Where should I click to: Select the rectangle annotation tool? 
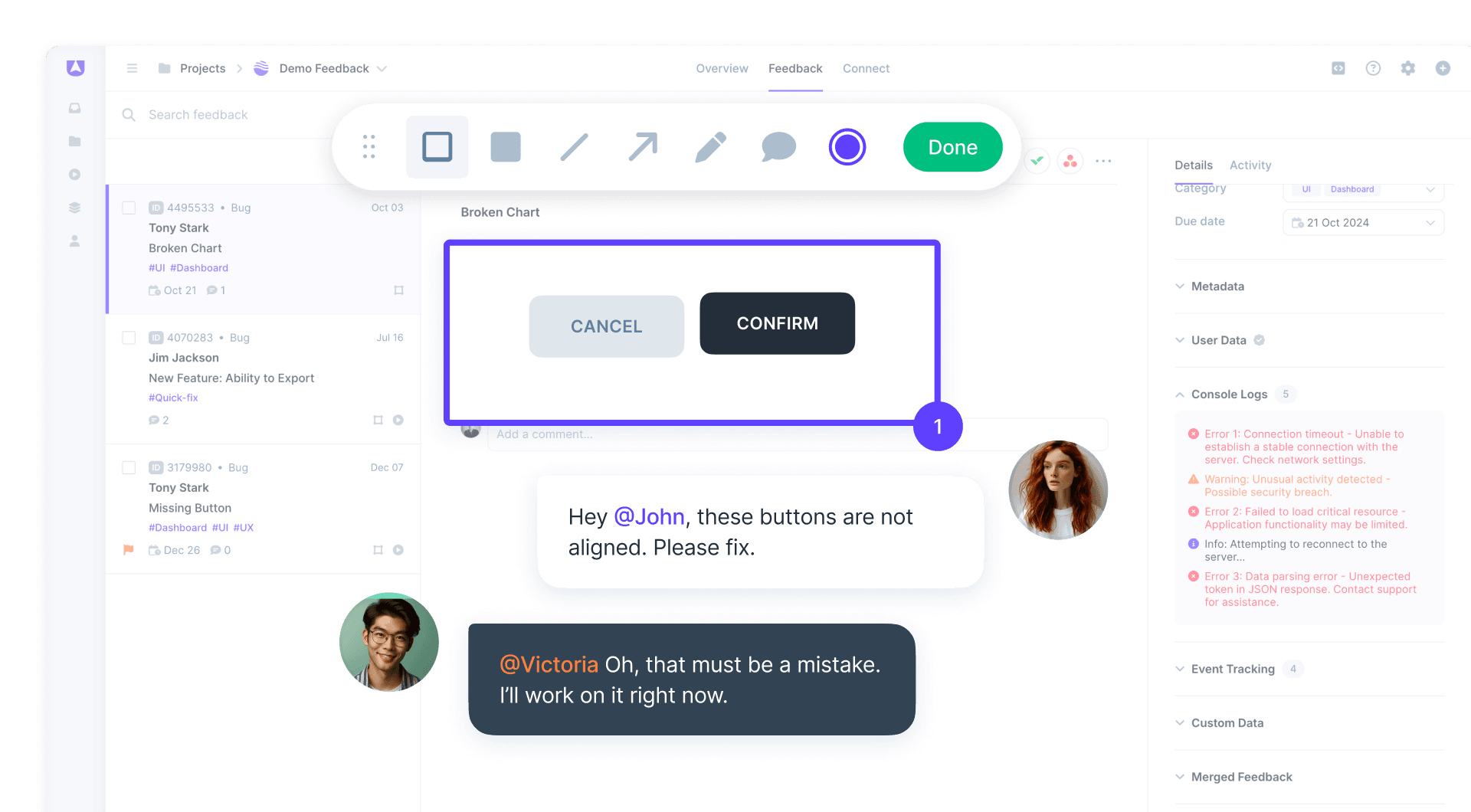437,146
